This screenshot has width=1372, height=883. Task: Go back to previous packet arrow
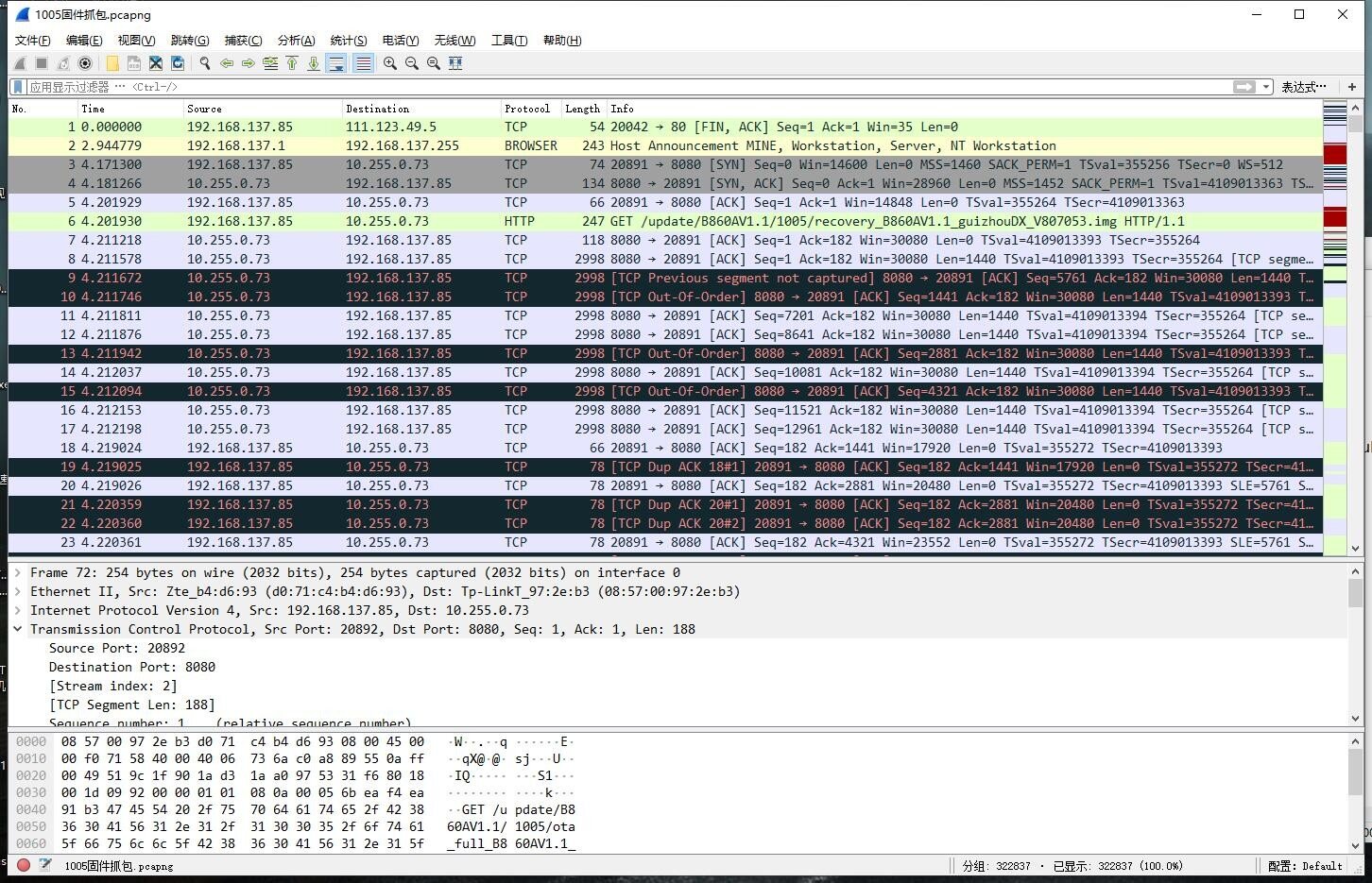(x=227, y=63)
